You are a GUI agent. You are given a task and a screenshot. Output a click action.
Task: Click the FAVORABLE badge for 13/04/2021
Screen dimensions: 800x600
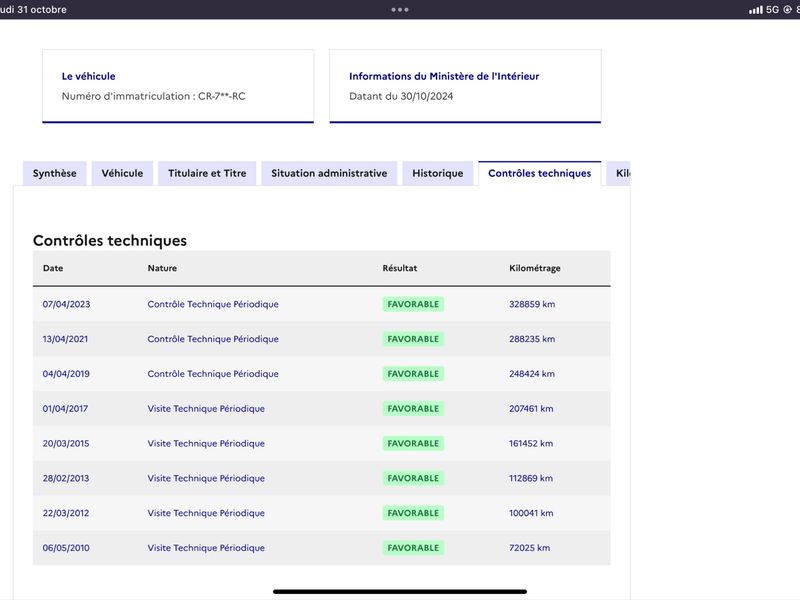[x=413, y=339]
